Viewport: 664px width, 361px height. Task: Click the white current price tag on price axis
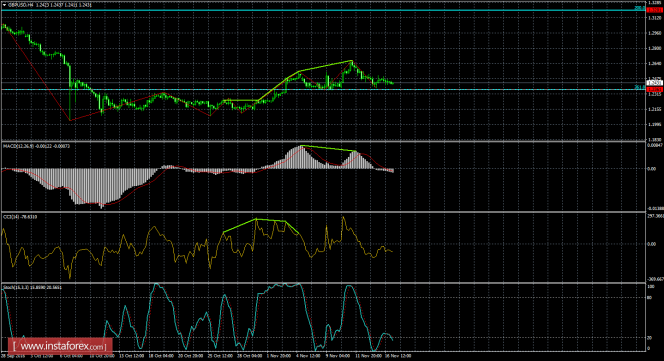coord(655,83)
